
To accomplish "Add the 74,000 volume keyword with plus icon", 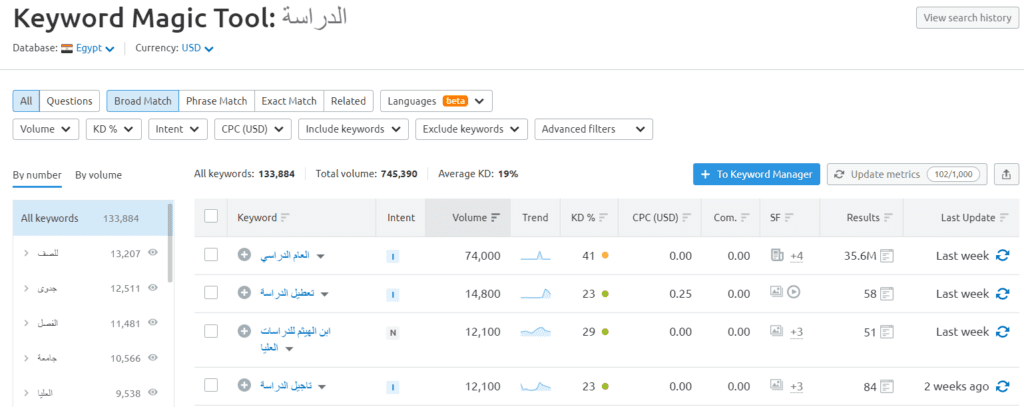I will tap(244, 255).
